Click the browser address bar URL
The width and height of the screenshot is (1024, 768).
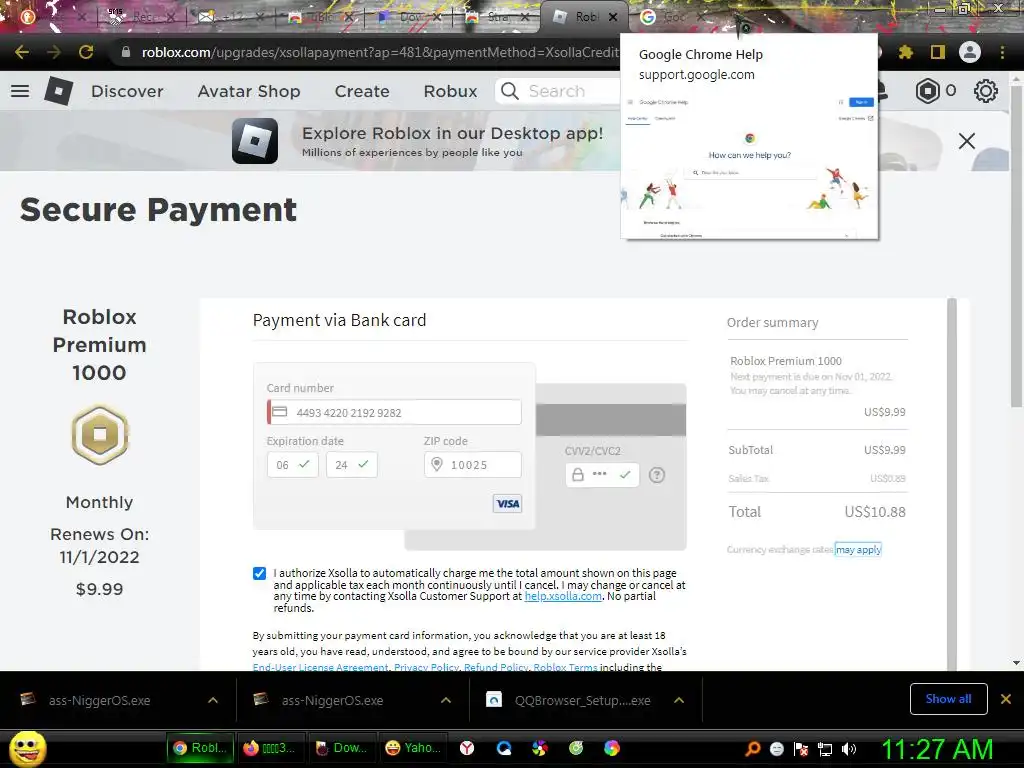(x=379, y=52)
